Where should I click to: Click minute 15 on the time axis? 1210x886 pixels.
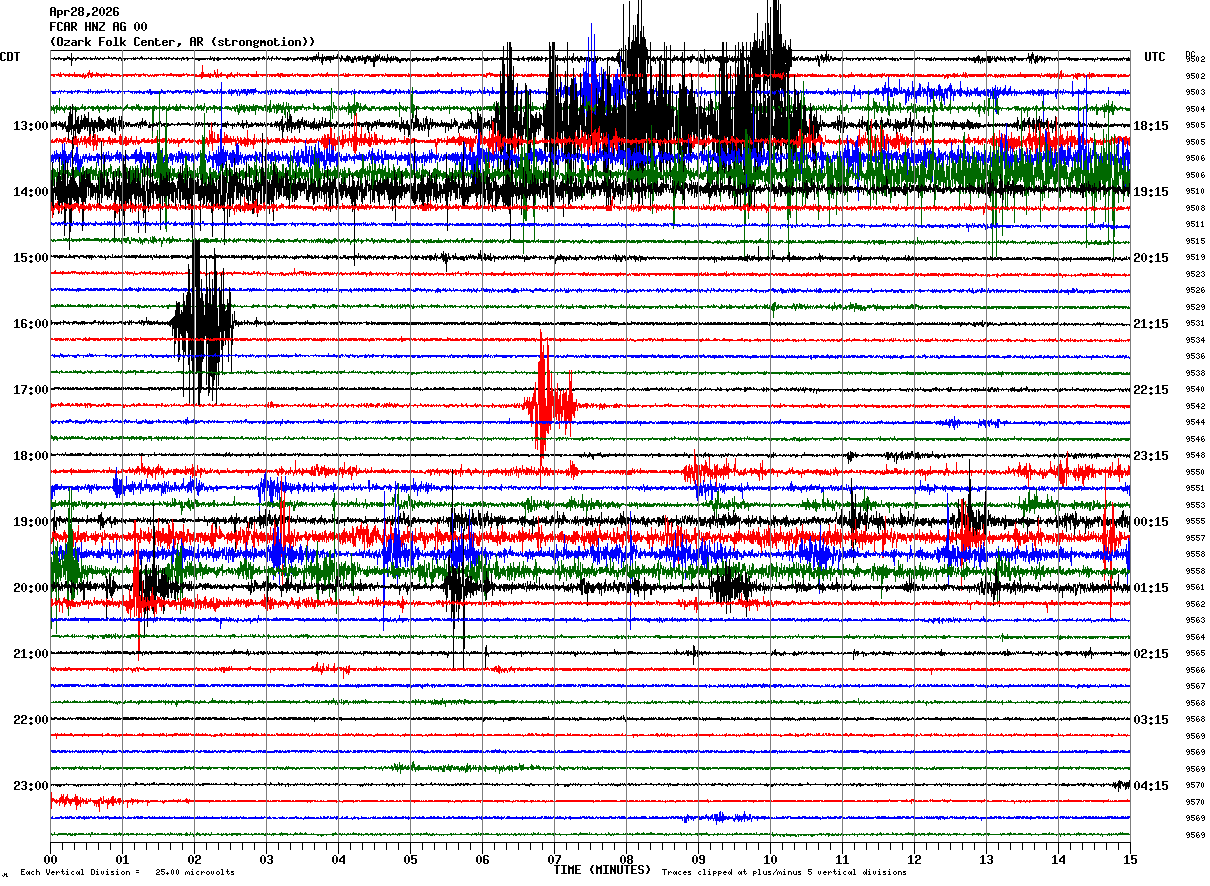click(1130, 859)
